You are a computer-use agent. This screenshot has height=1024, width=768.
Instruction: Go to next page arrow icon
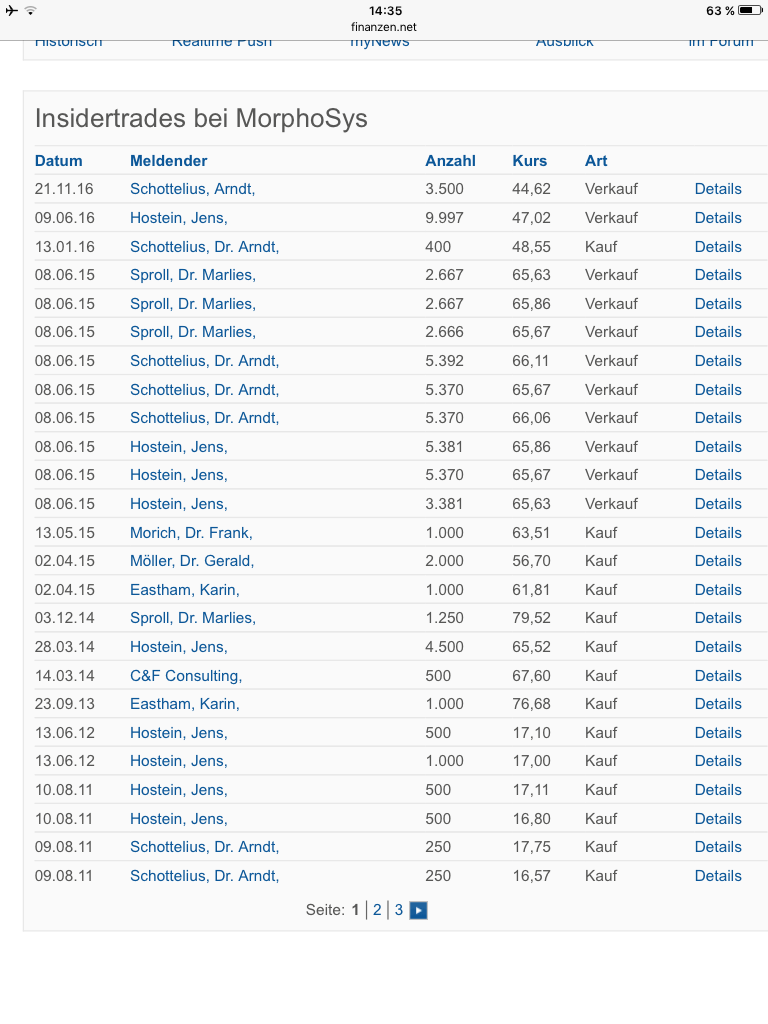[x=418, y=910]
